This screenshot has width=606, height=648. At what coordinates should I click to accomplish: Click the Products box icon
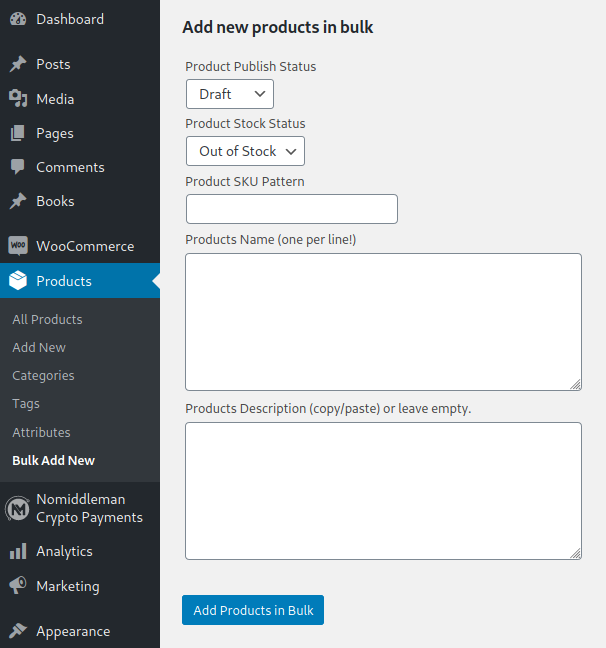coord(18,281)
